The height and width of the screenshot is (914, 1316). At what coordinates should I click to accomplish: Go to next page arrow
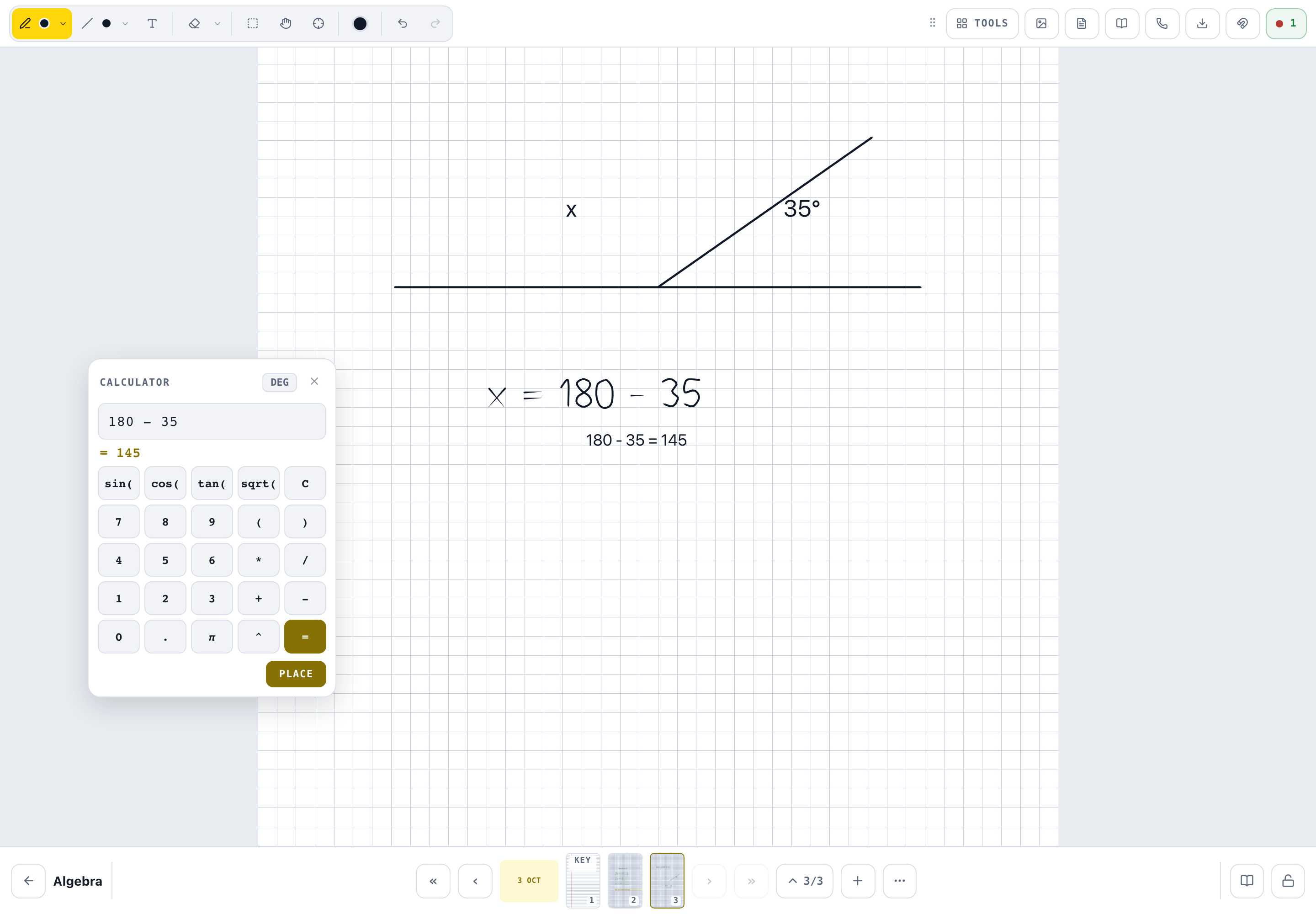709,881
